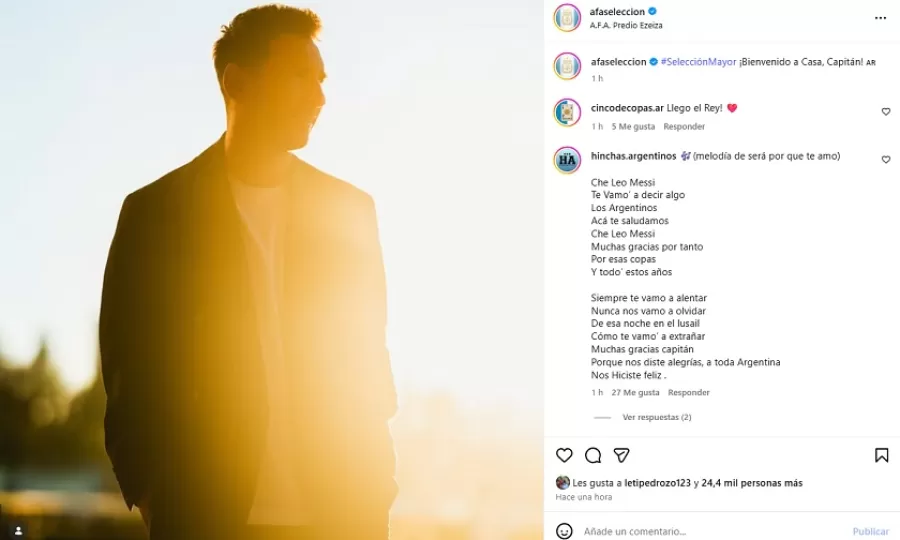Expand Ver respuestas (2) replies

tap(657, 417)
